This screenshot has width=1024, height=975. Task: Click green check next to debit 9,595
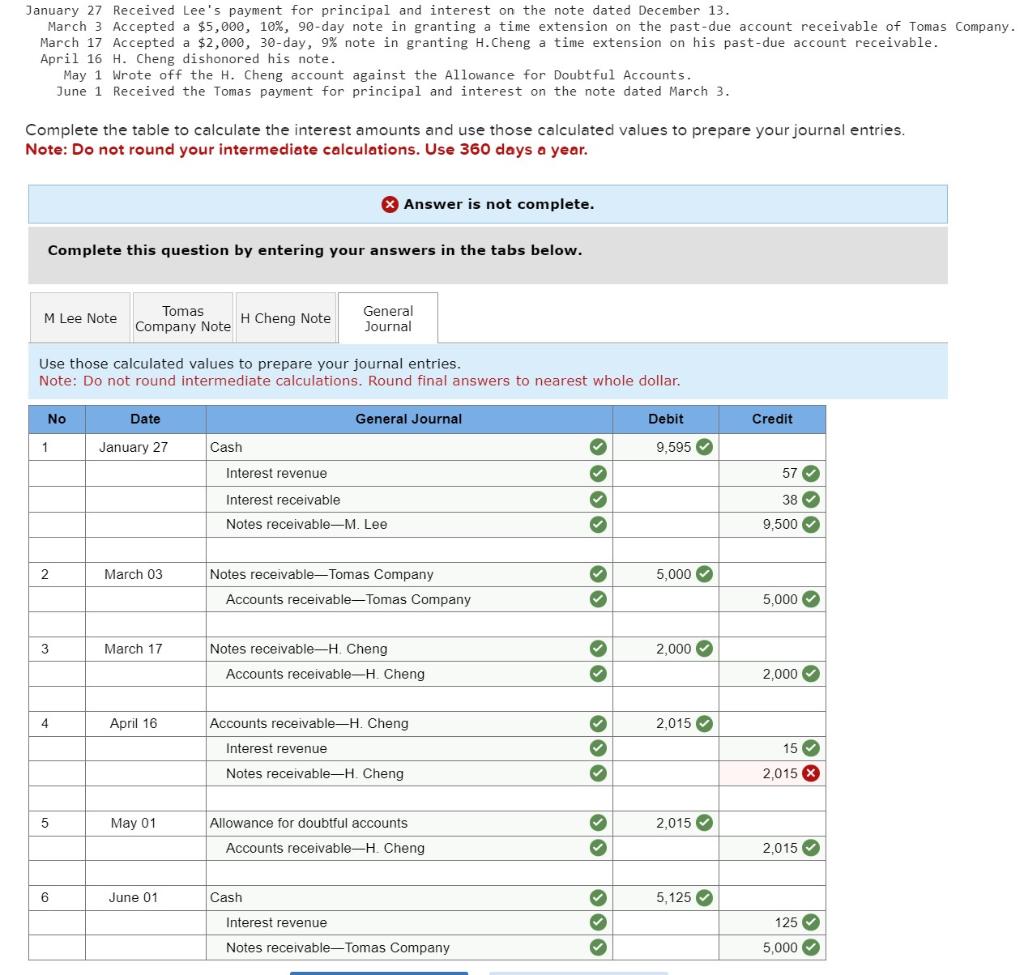(x=704, y=447)
